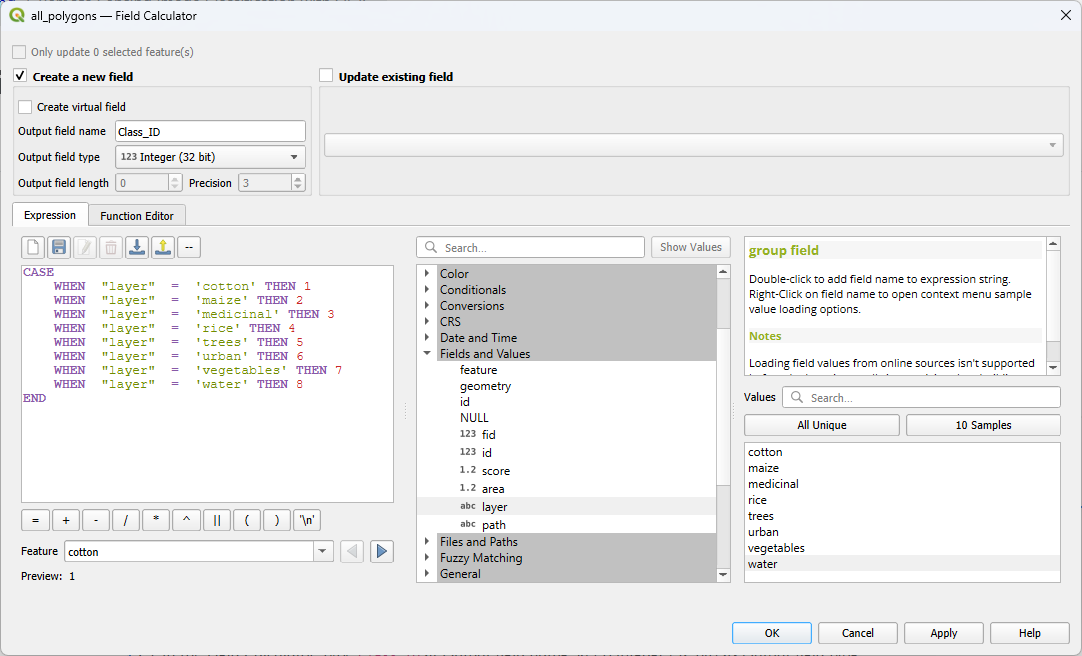This screenshot has width=1082, height=656.
Task: Click the Output field name input
Action: pyautogui.click(x=210, y=131)
